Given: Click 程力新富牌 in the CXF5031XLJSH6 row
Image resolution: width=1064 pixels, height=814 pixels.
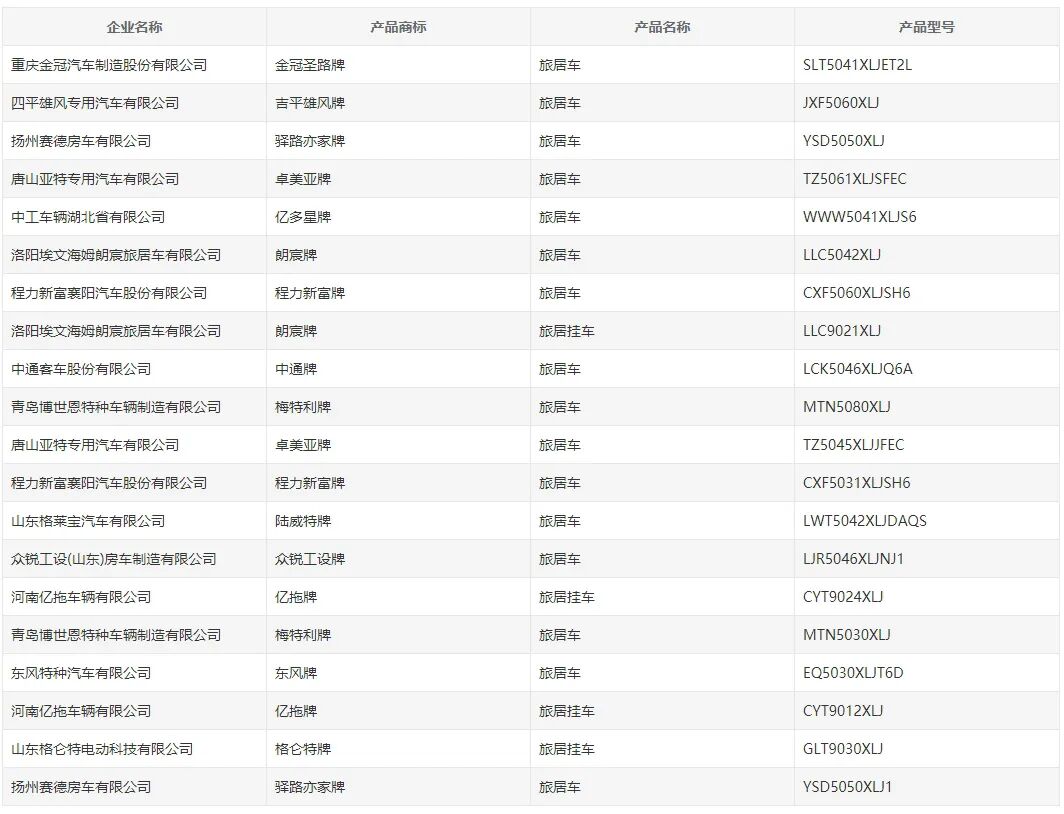Looking at the screenshot, I should point(310,483).
